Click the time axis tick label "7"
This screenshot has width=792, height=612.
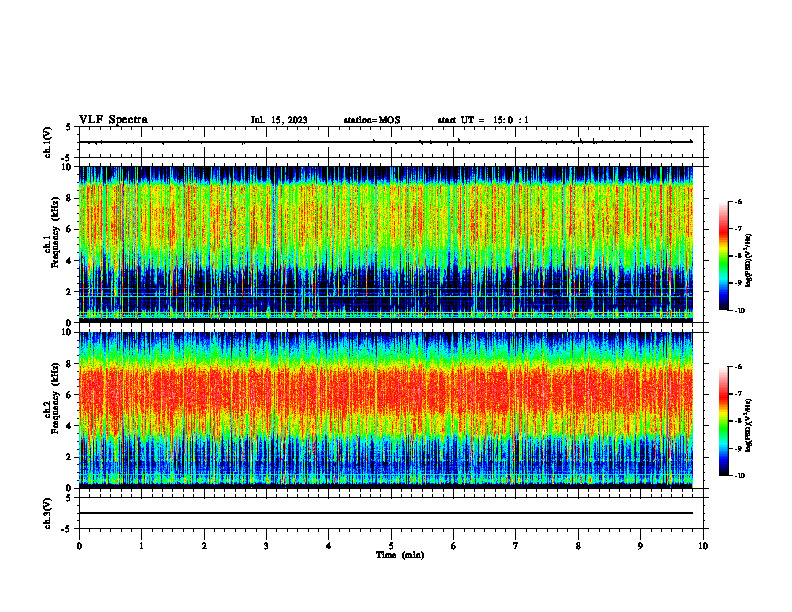click(516, 546)
